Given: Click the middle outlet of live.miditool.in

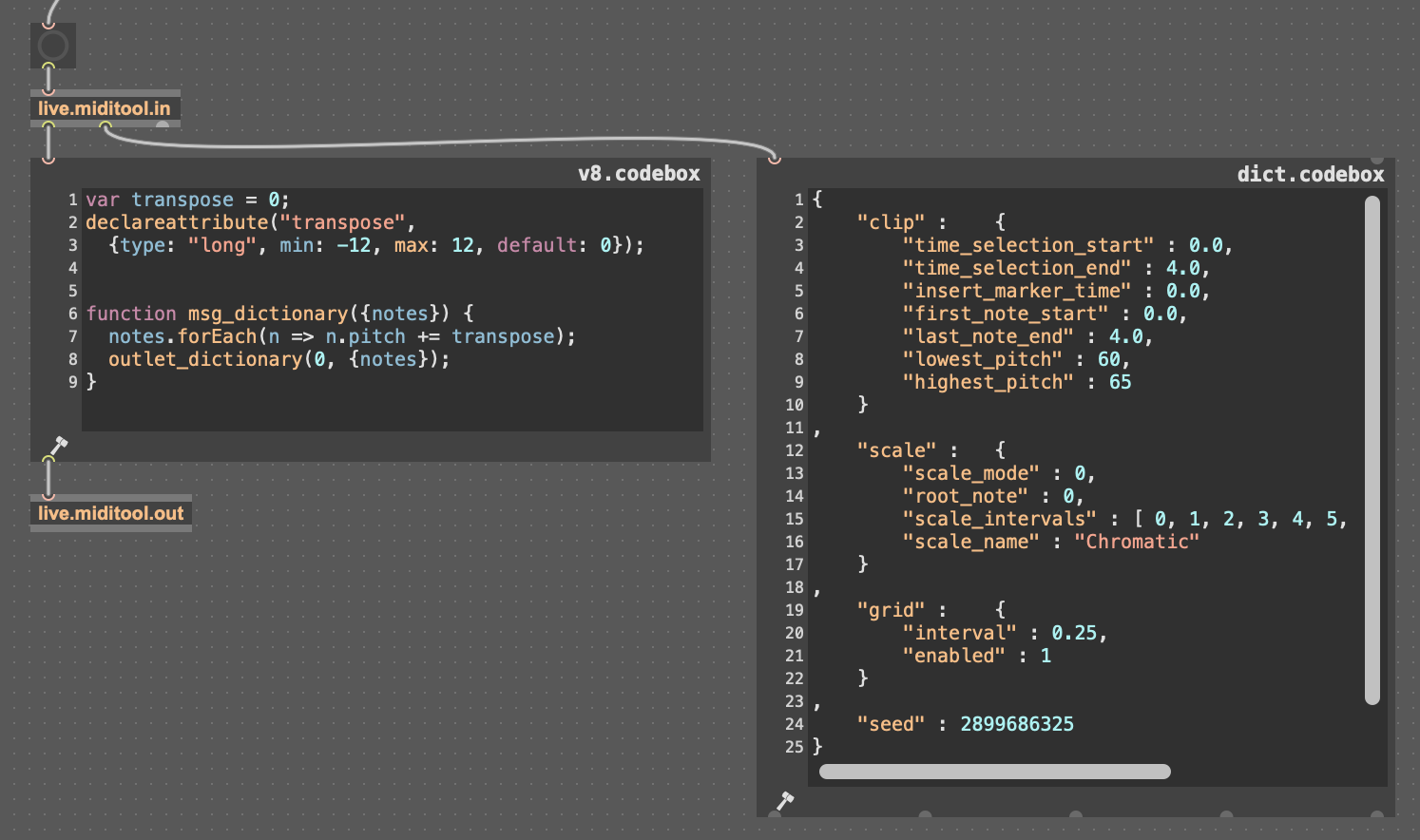Looking at the screenshot, I should pyautogui.click(x=106, y=124).
